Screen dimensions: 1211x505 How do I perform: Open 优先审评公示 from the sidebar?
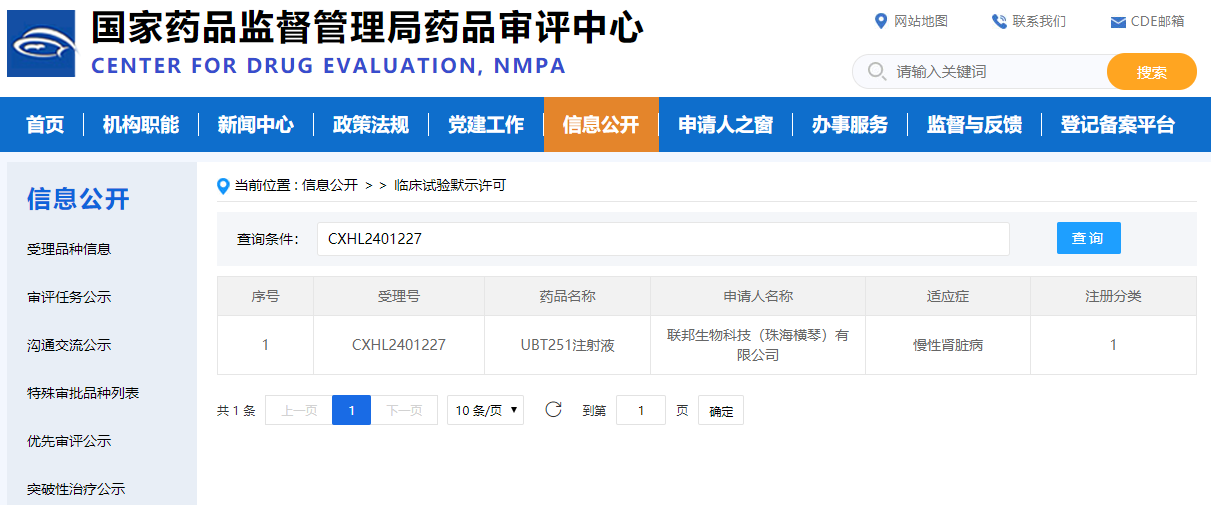click(69, 441)
